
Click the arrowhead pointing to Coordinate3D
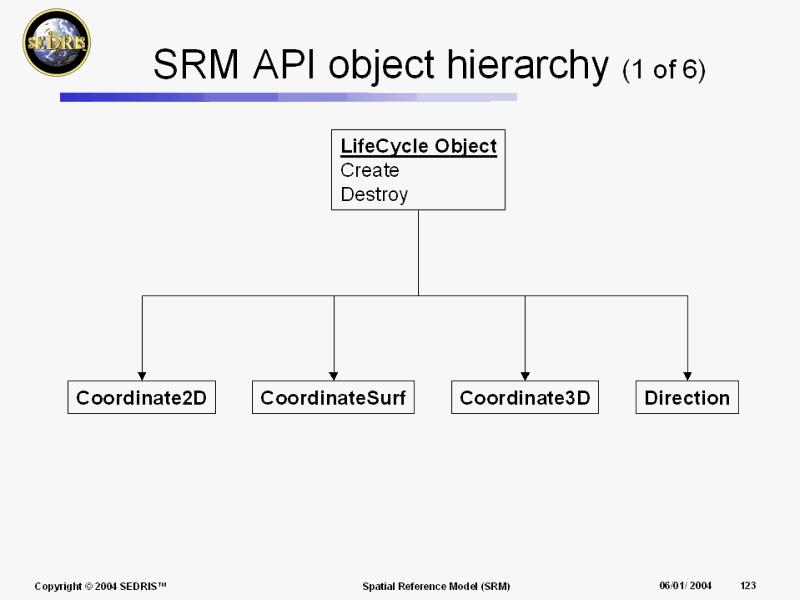point(525,374)
